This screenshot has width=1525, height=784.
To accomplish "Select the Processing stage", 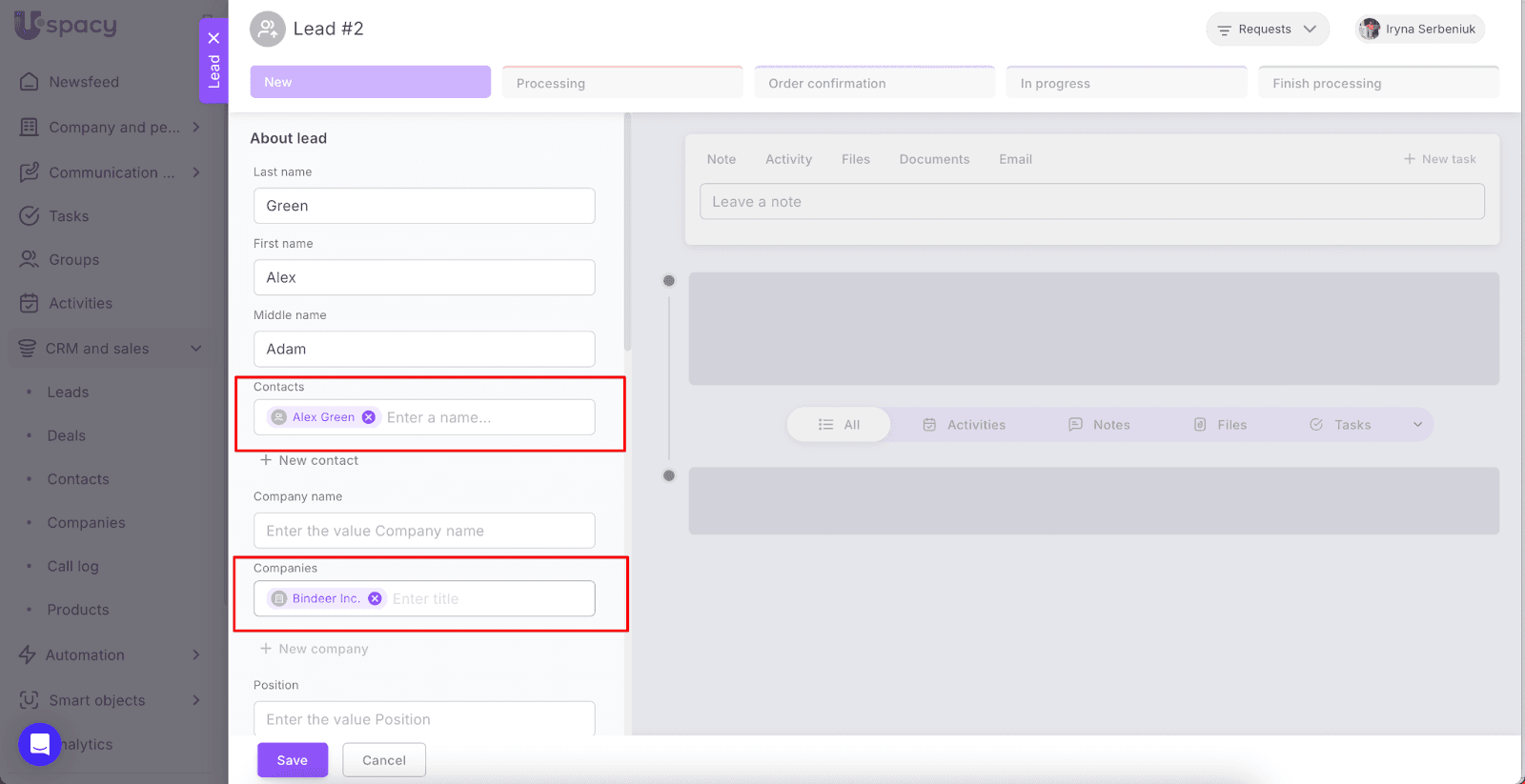I will pyautogui.click(x=621, y=83).
